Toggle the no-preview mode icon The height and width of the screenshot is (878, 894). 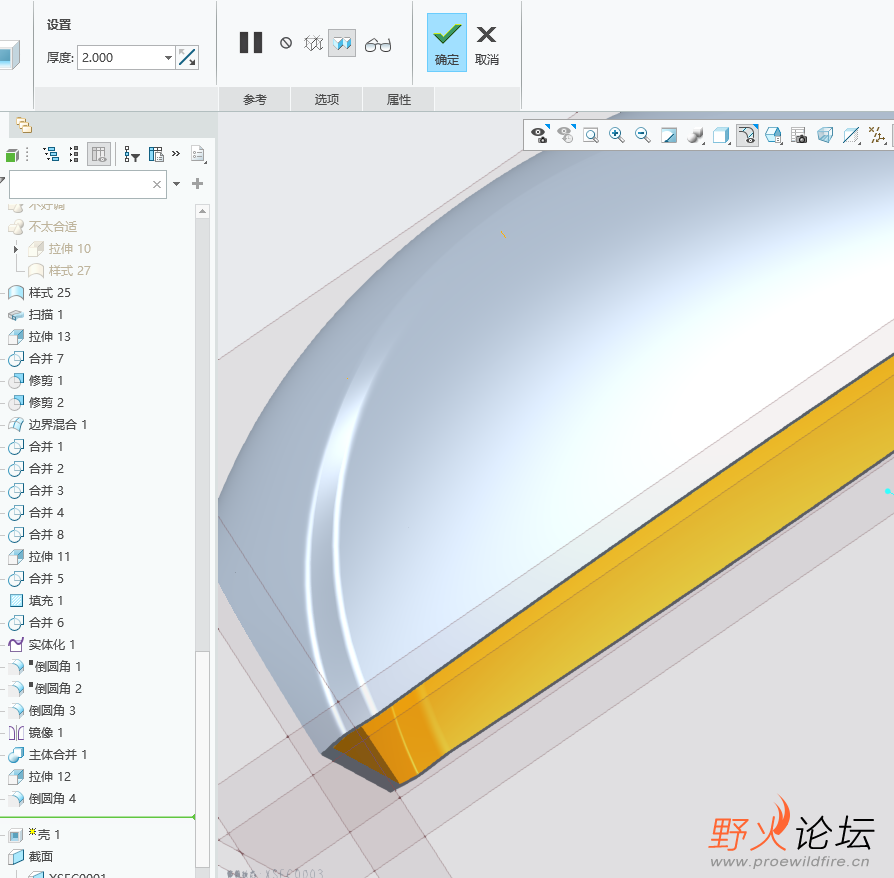pos(286,44)
